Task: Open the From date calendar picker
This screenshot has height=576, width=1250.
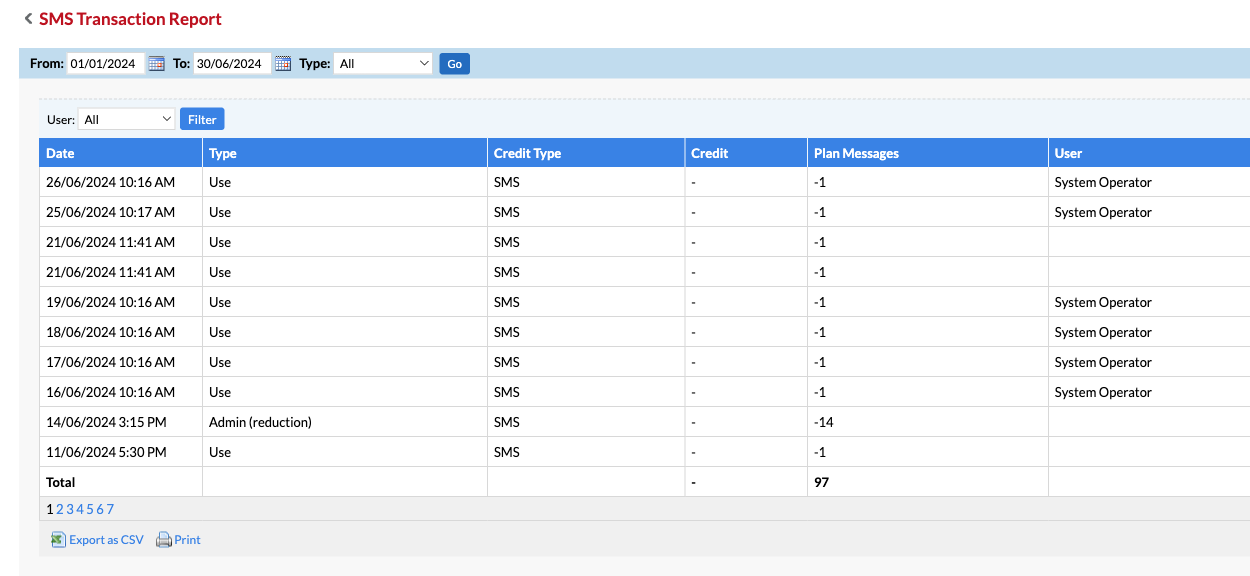Action: click(x=156, y=63)
